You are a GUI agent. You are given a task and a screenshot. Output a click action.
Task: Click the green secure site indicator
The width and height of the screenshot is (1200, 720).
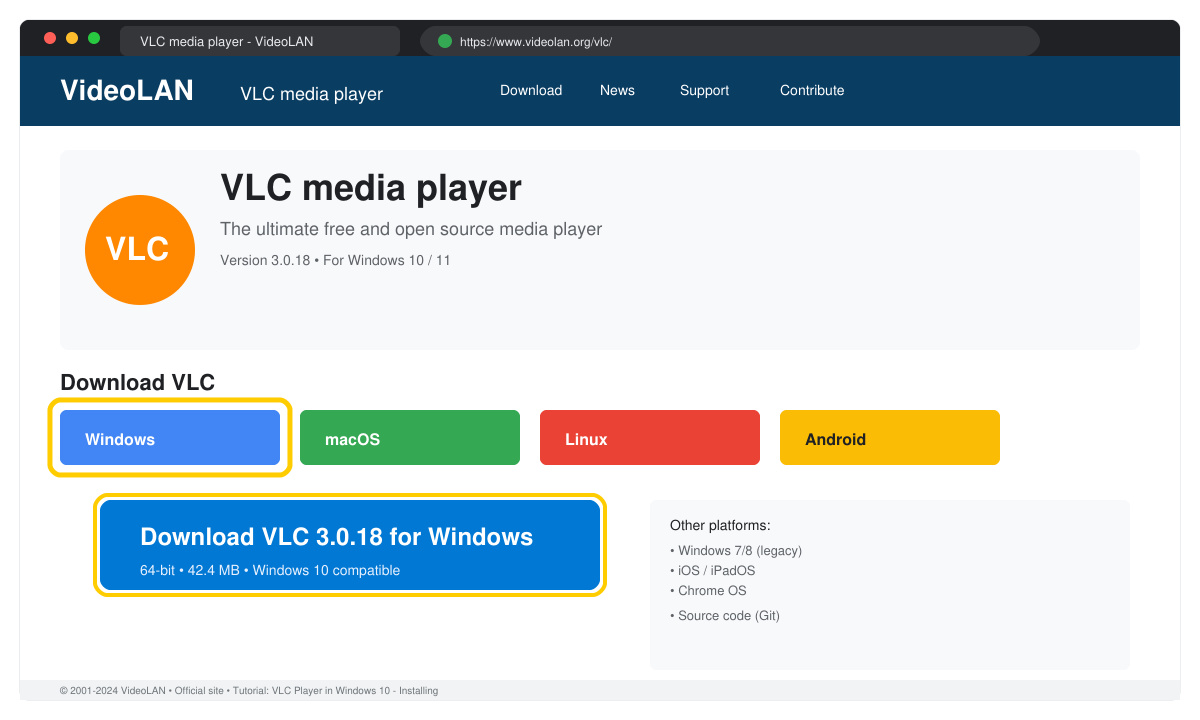click(445, 41)
